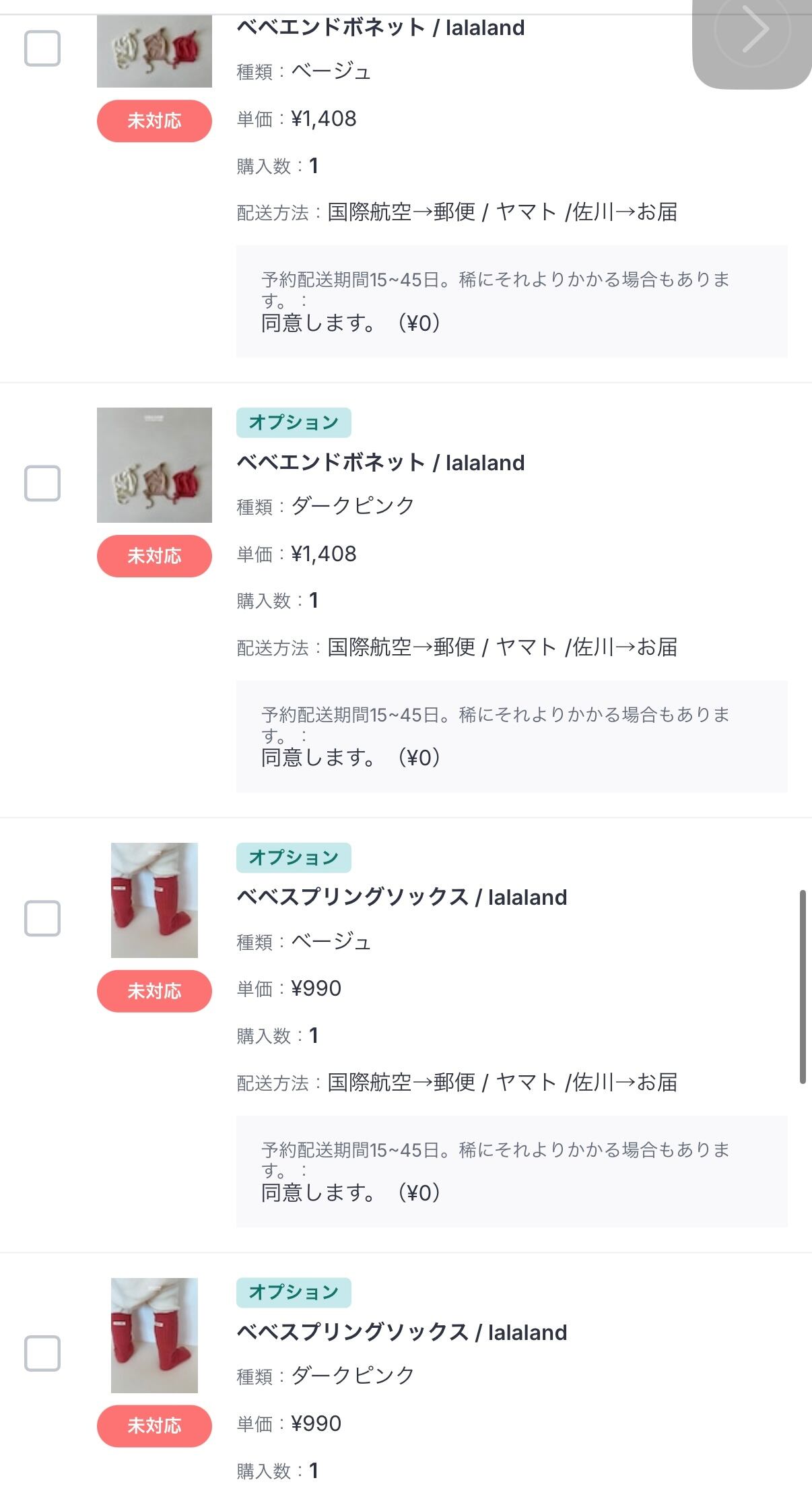Image resolution: width=812 pixels, height=1501 pixels.
Task: Check the beige bonnet item checkbox
Action: (x=42, y=49)
